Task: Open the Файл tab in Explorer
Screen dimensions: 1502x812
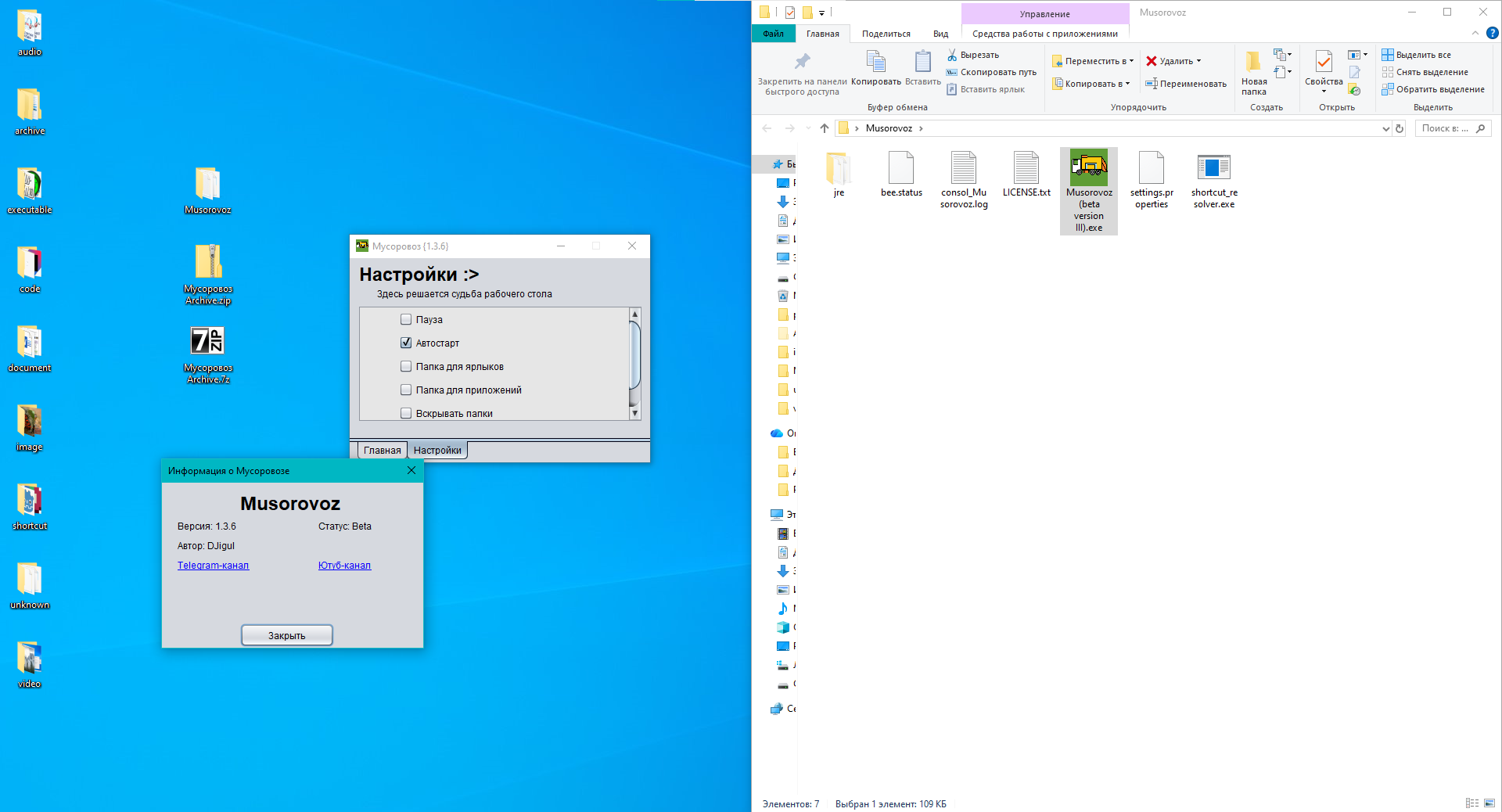Action: point(774,34)
